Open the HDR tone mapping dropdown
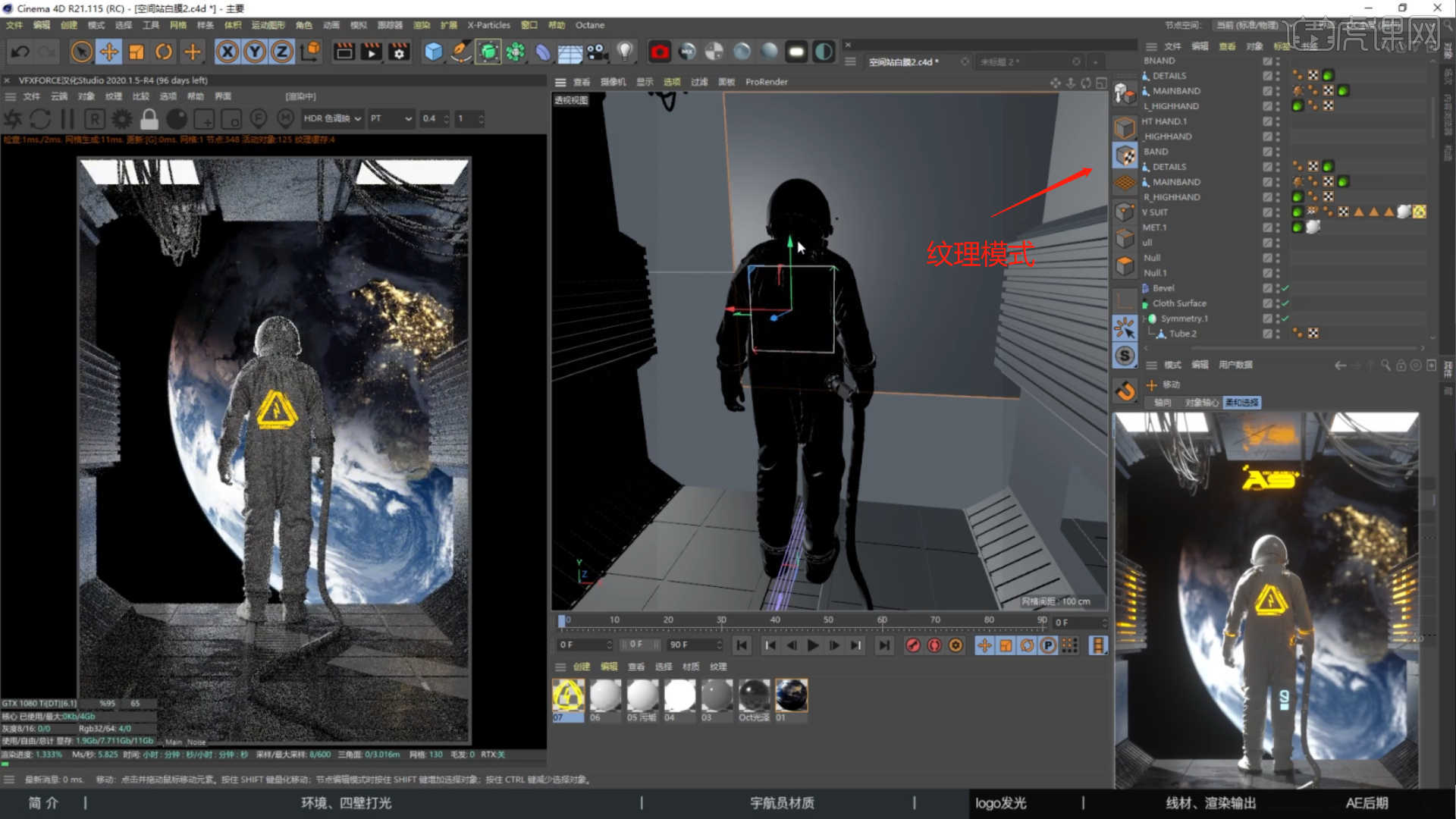Image resolution: width=1456 pixels, height=819 pixels. tap(332, 118)
